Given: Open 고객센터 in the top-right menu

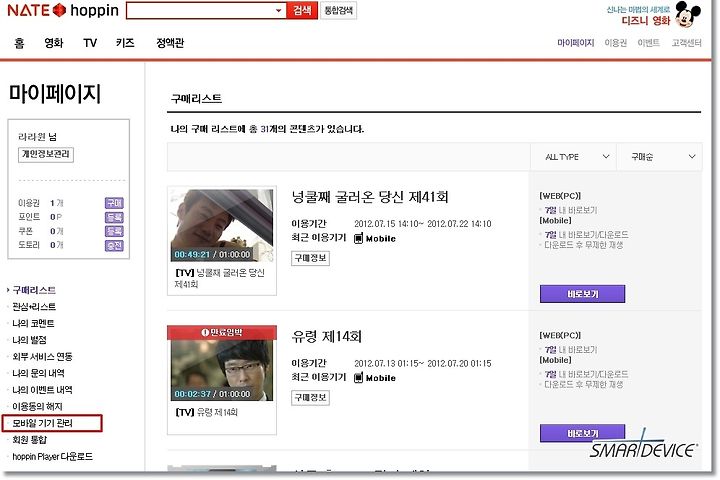Looking at the screenshot, I should (686, 43).
